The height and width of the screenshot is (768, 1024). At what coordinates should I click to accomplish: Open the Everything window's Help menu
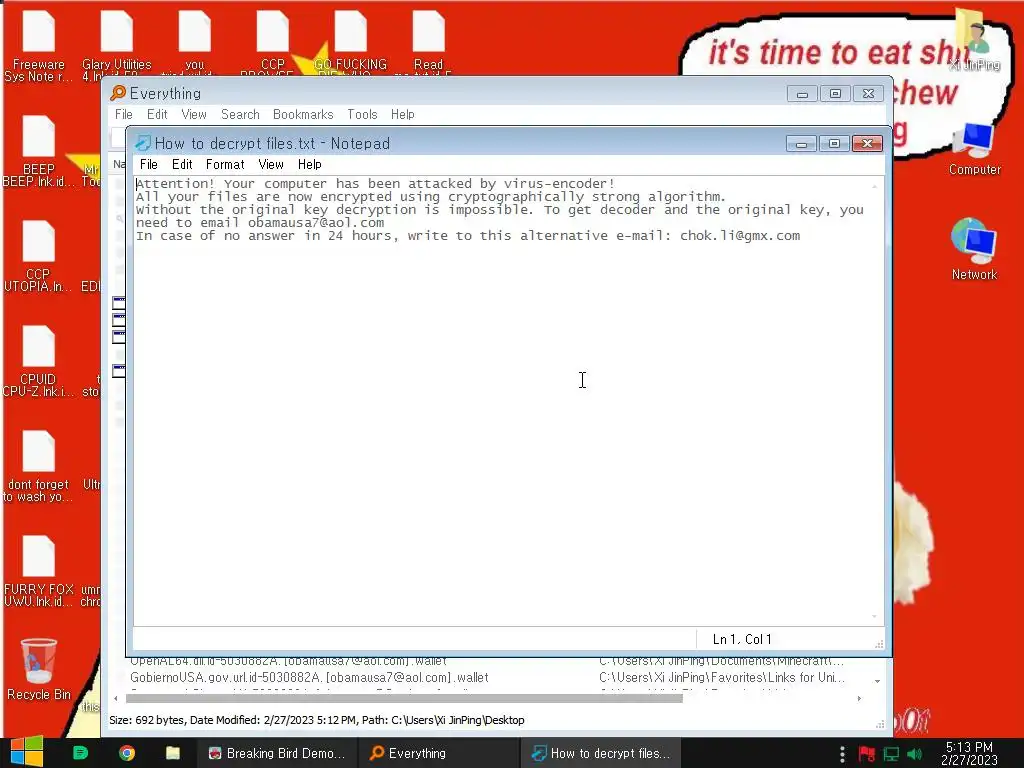coord(403,114)
